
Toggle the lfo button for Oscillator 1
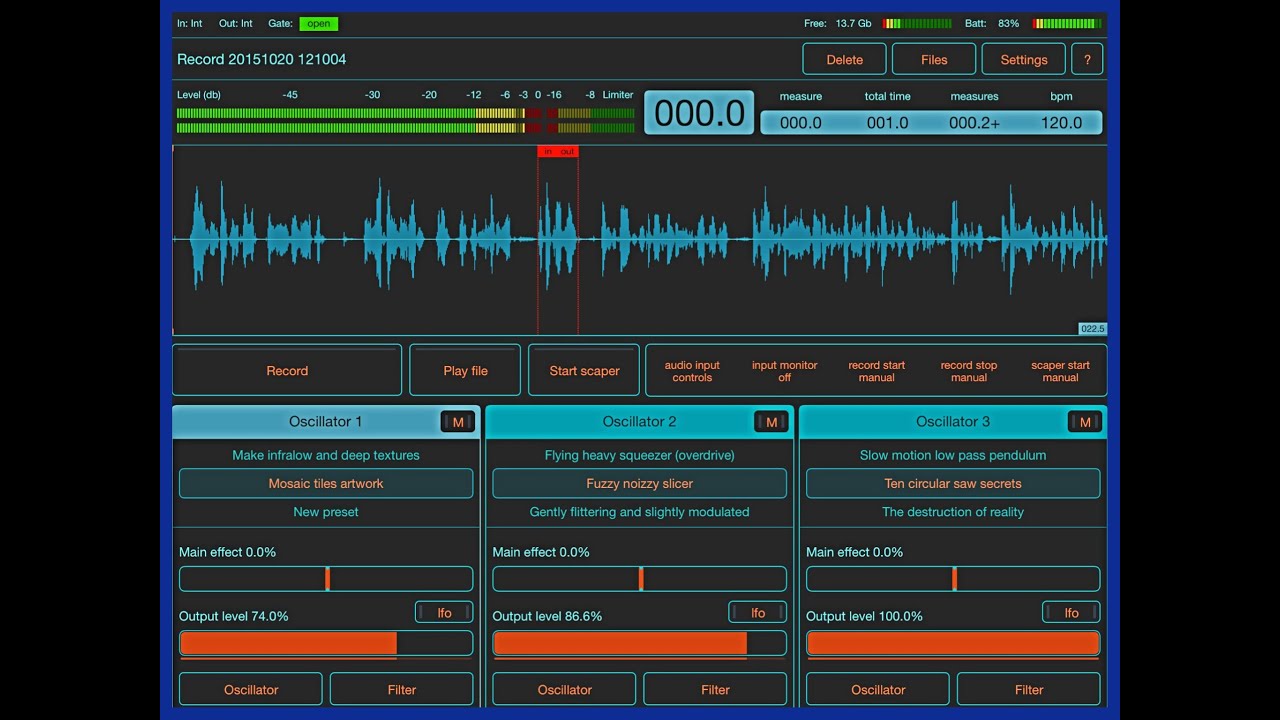tap(444, 613)
